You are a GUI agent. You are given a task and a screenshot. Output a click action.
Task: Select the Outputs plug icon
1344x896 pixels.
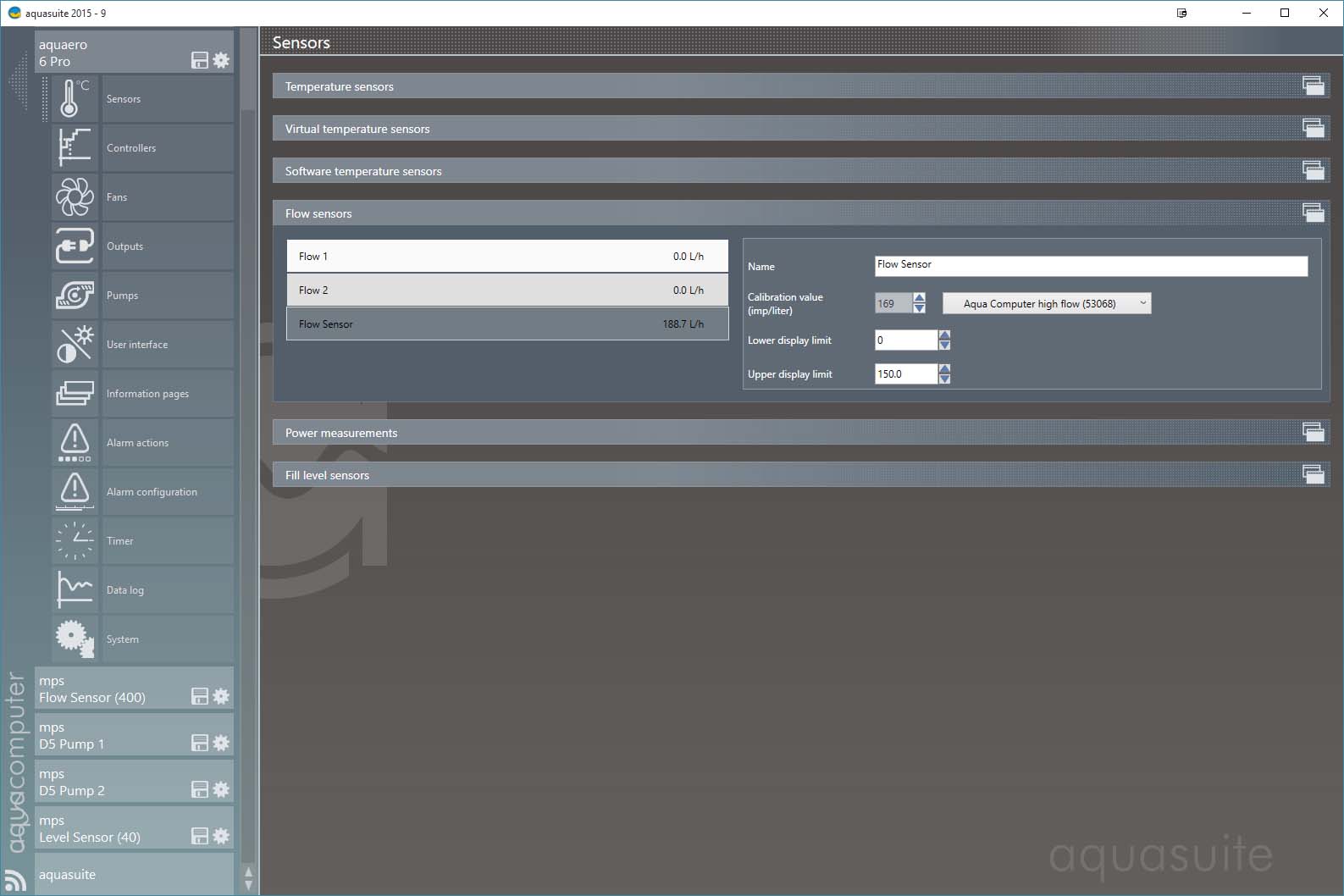pos(75,246)
